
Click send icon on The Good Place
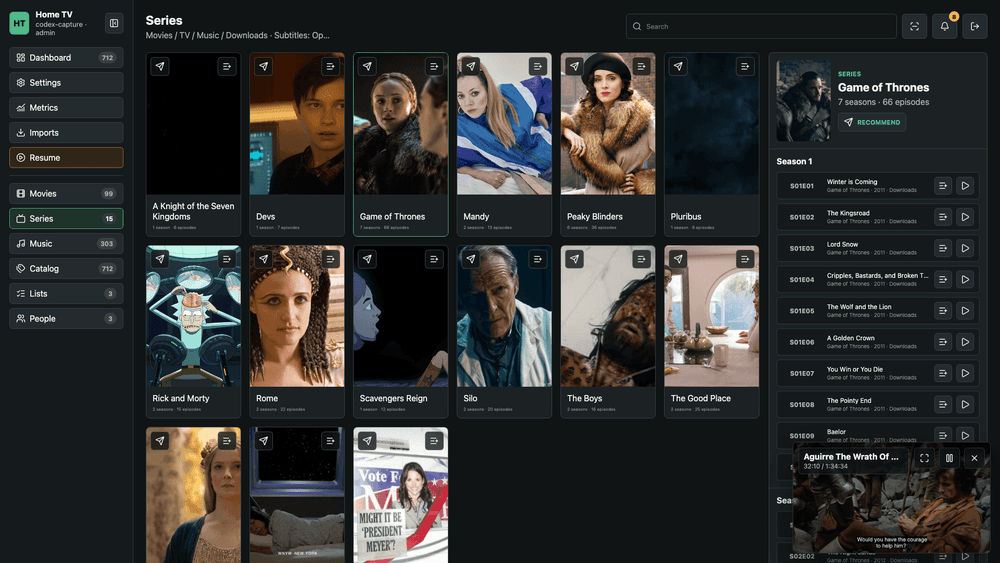[678, 259]
